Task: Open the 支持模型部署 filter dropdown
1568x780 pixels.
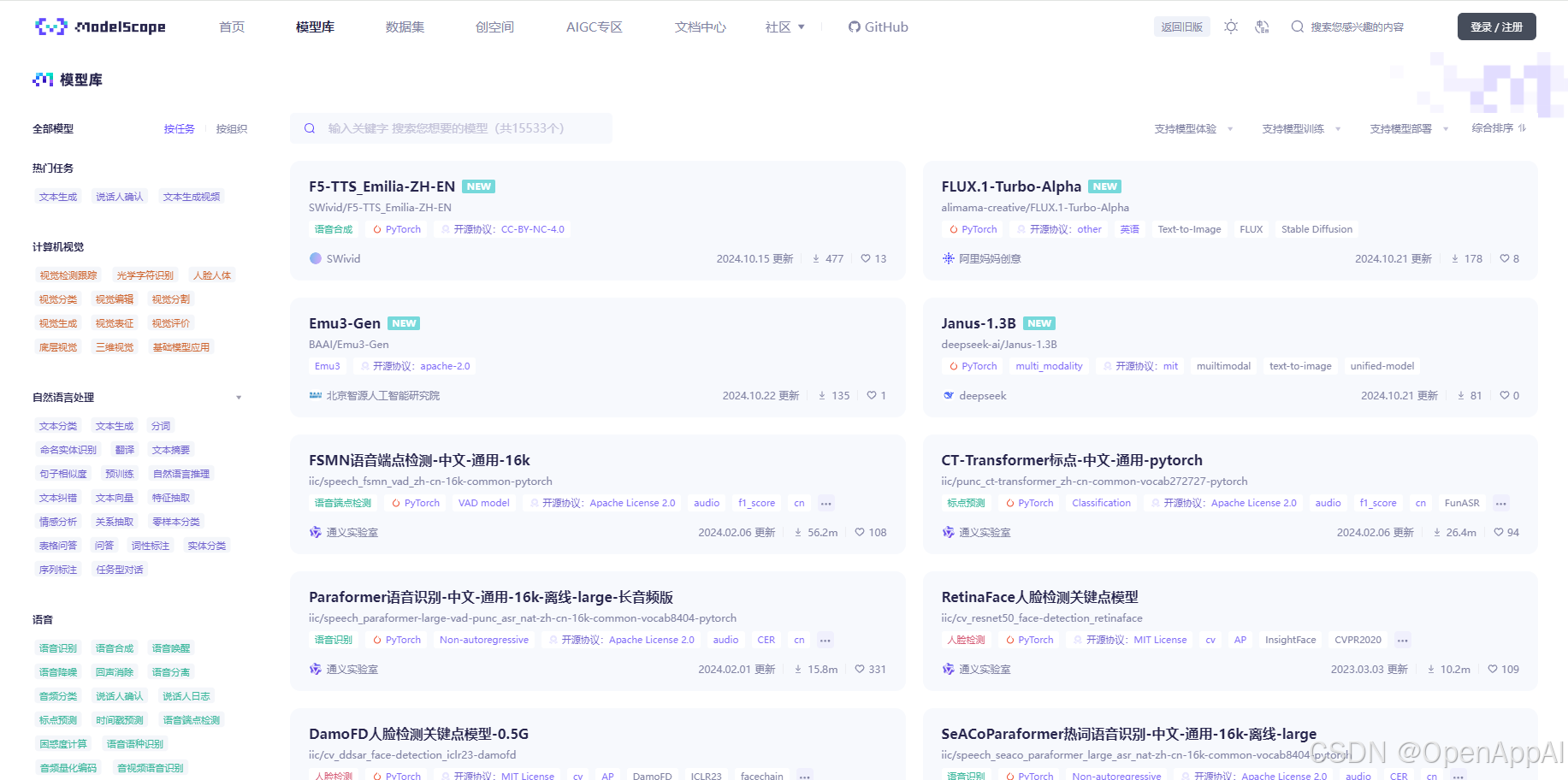Action: coord(1409,129)
